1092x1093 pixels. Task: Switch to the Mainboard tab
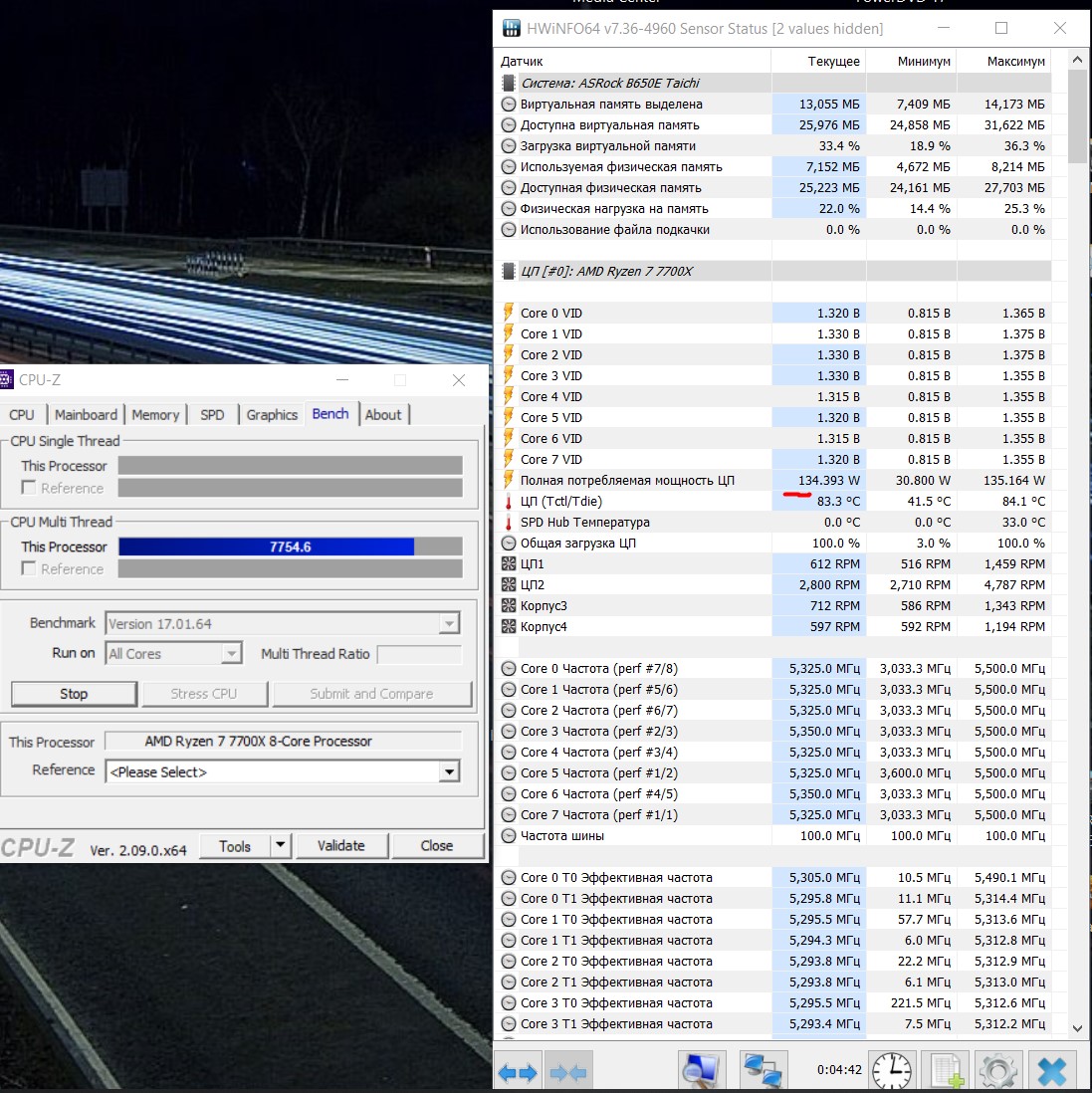86,415
